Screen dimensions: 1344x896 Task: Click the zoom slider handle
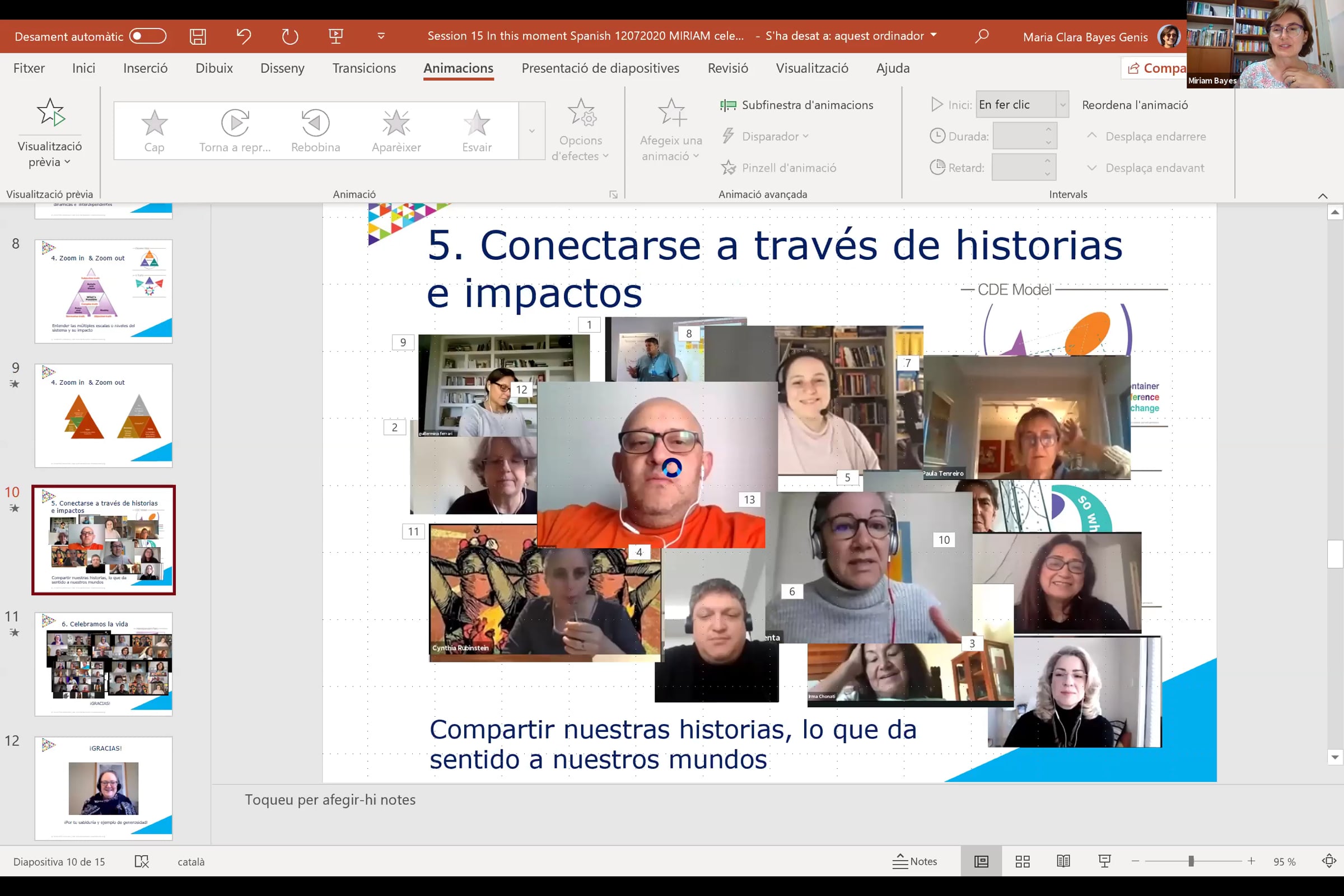click(x=1191, y=861)
